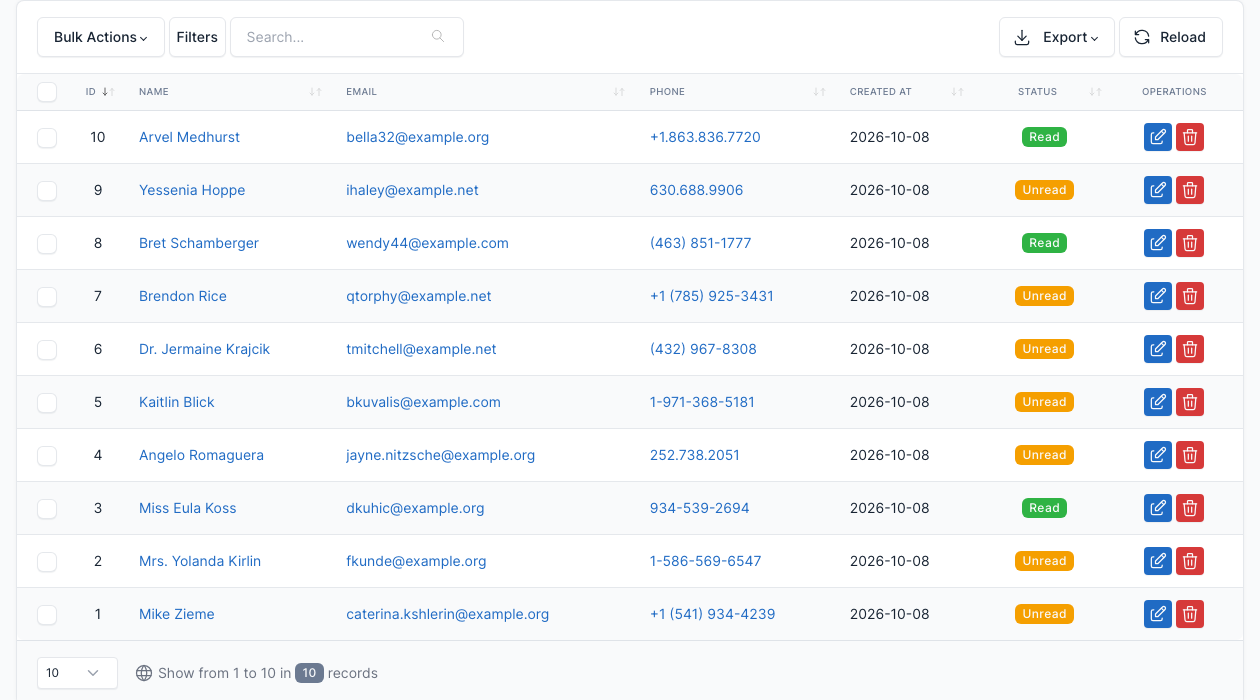
Task: Sort by the Status column arrows
Action: [1096, 92]
